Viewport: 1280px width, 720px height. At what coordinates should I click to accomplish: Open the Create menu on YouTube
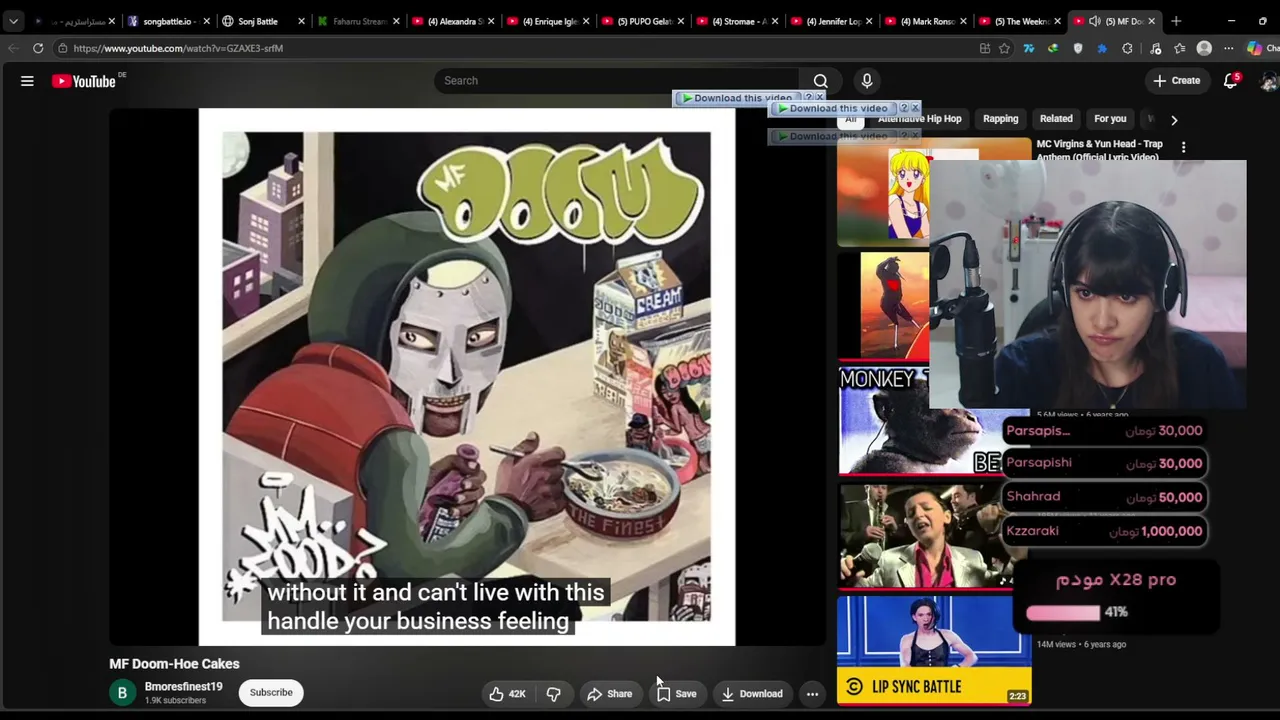(1176, 81)
